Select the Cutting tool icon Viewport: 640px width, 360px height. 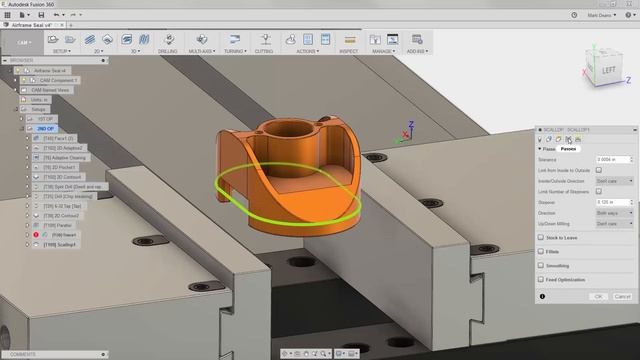coord(266,40)
